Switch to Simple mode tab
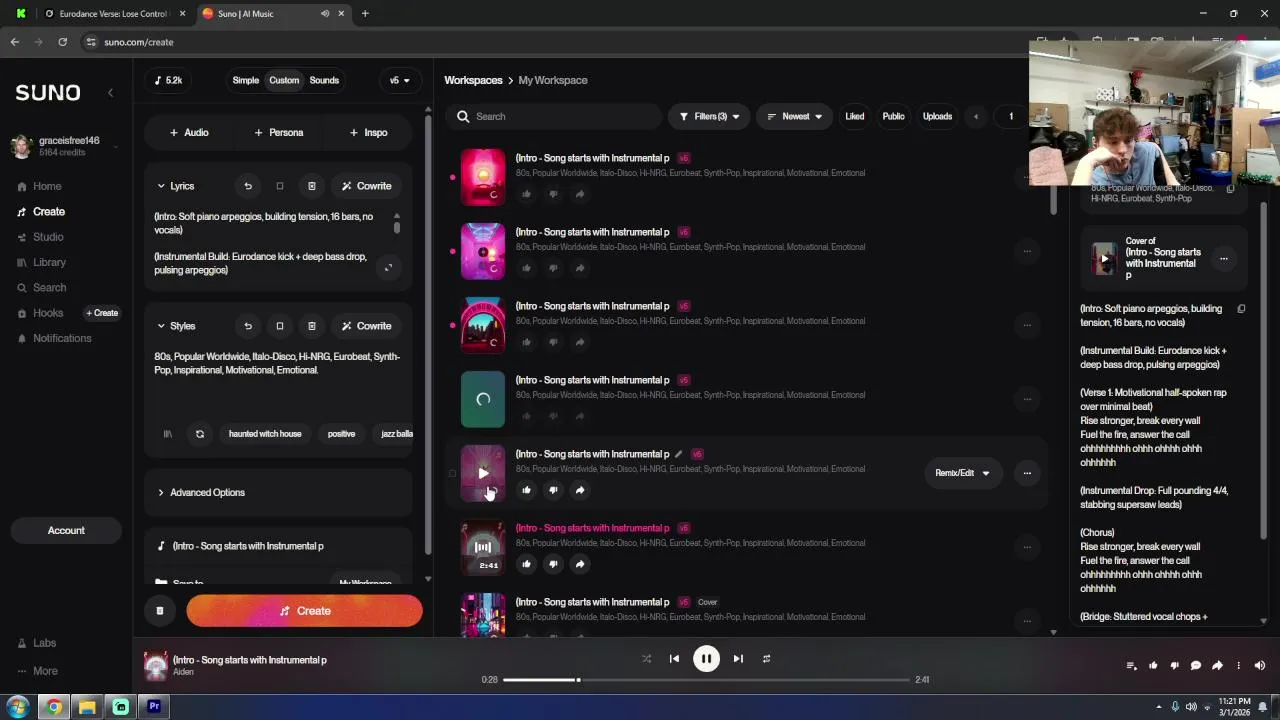The width and height of the screenshot is (1280, 720). tap(246, 81)
